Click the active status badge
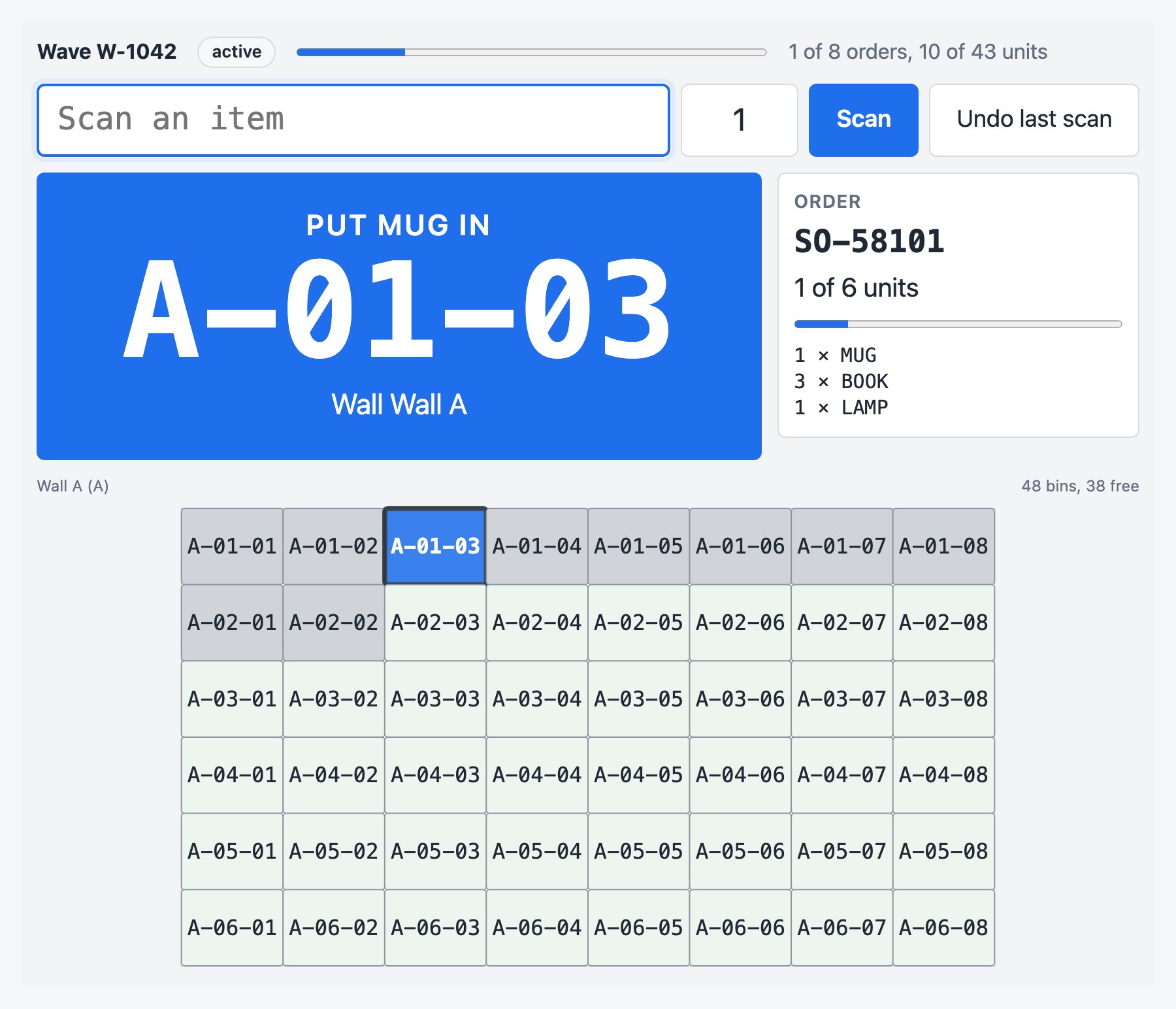The height and width of the screenshot is (1009, 1176). pos(237,52)
